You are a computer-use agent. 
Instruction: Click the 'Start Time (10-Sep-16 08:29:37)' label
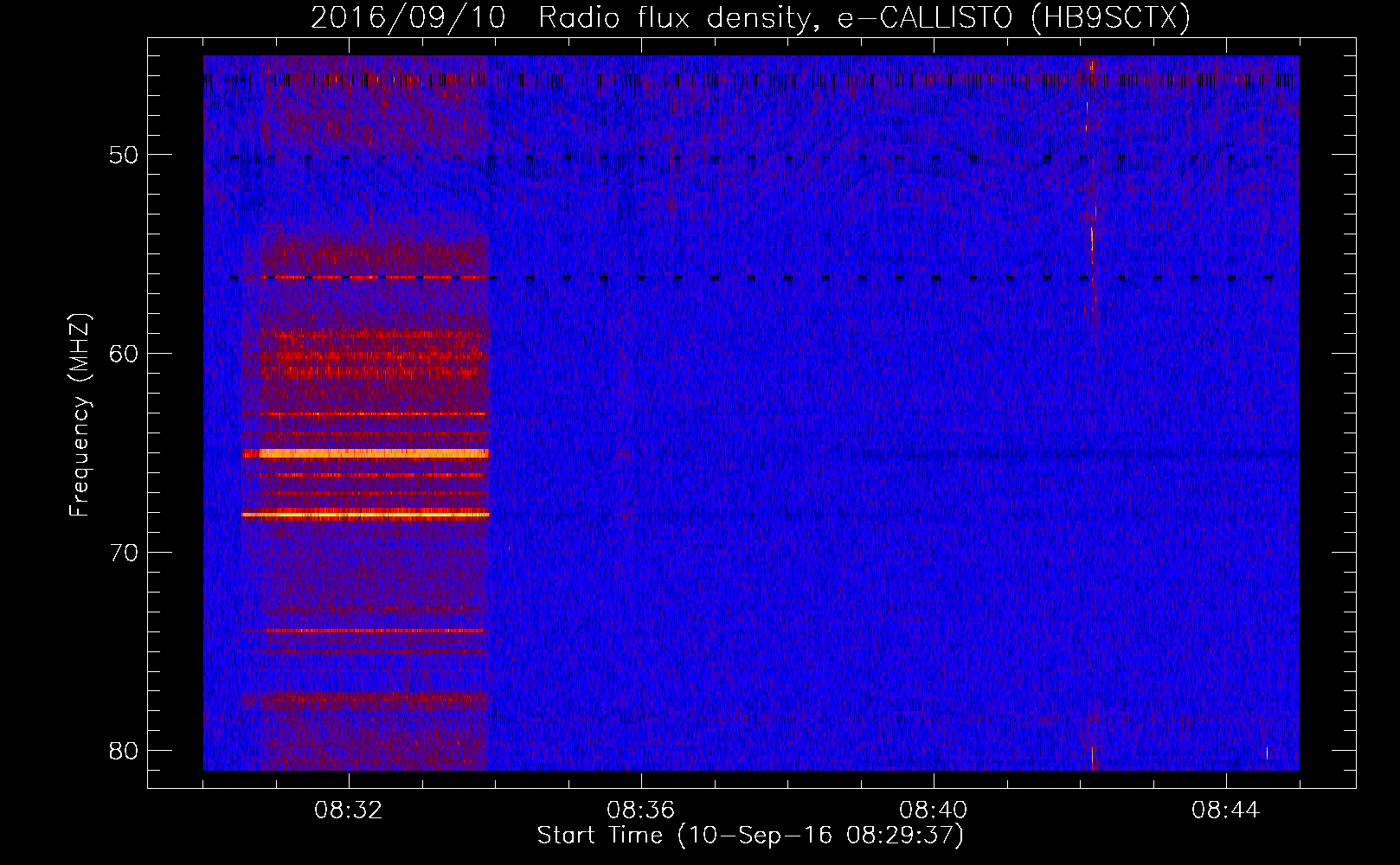pyautogui.click(x=750, y=836)
